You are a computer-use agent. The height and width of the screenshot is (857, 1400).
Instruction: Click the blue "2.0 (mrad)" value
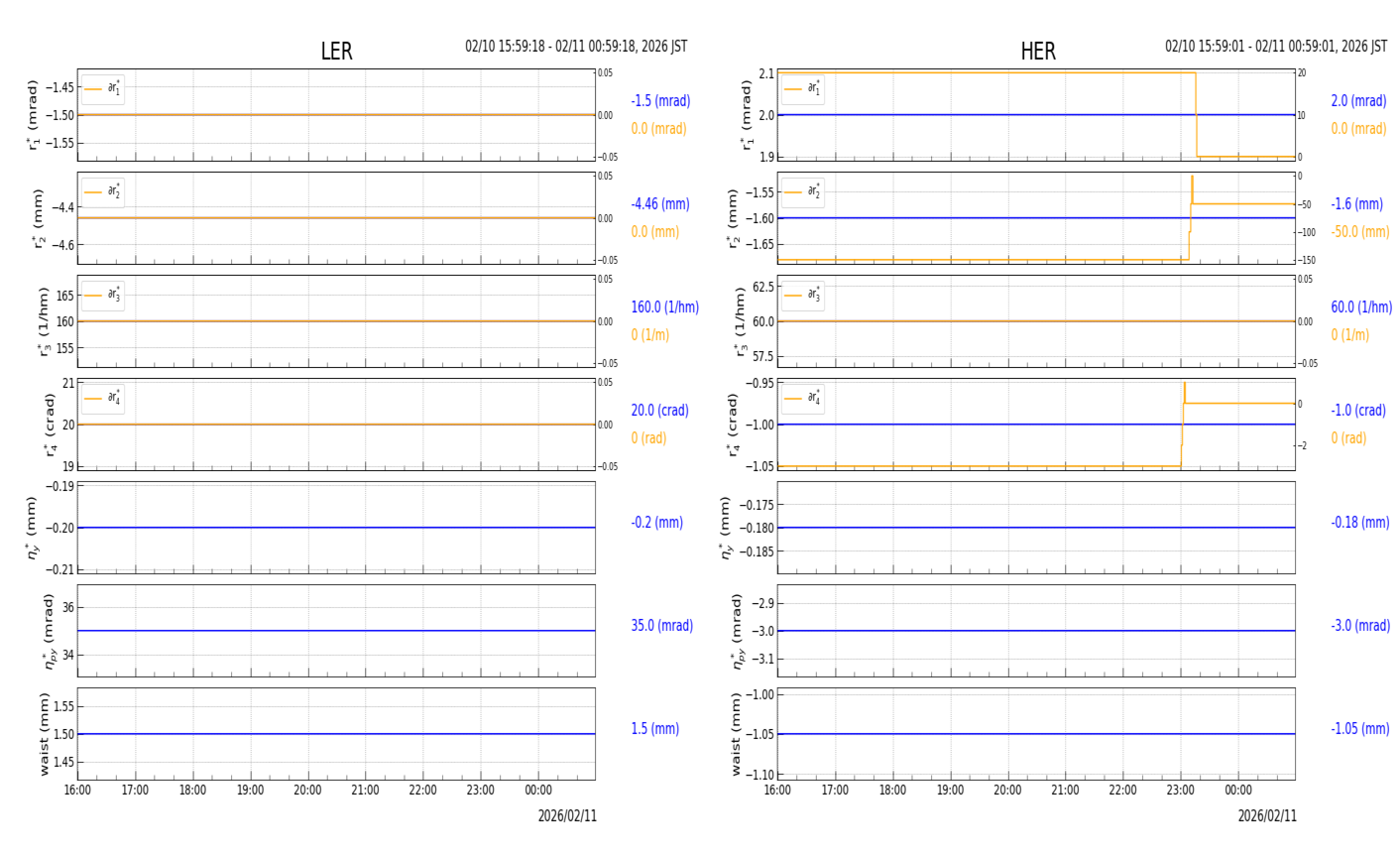(x=1358, y=101)
